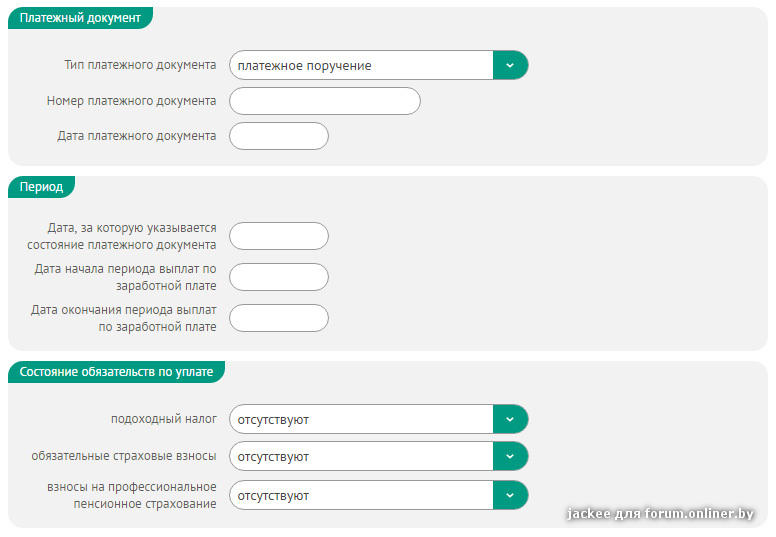The height and width of the screenshot is (537, 776).
Task: Open dropdown showing 'платежное поручение' text
Action: 361,65
